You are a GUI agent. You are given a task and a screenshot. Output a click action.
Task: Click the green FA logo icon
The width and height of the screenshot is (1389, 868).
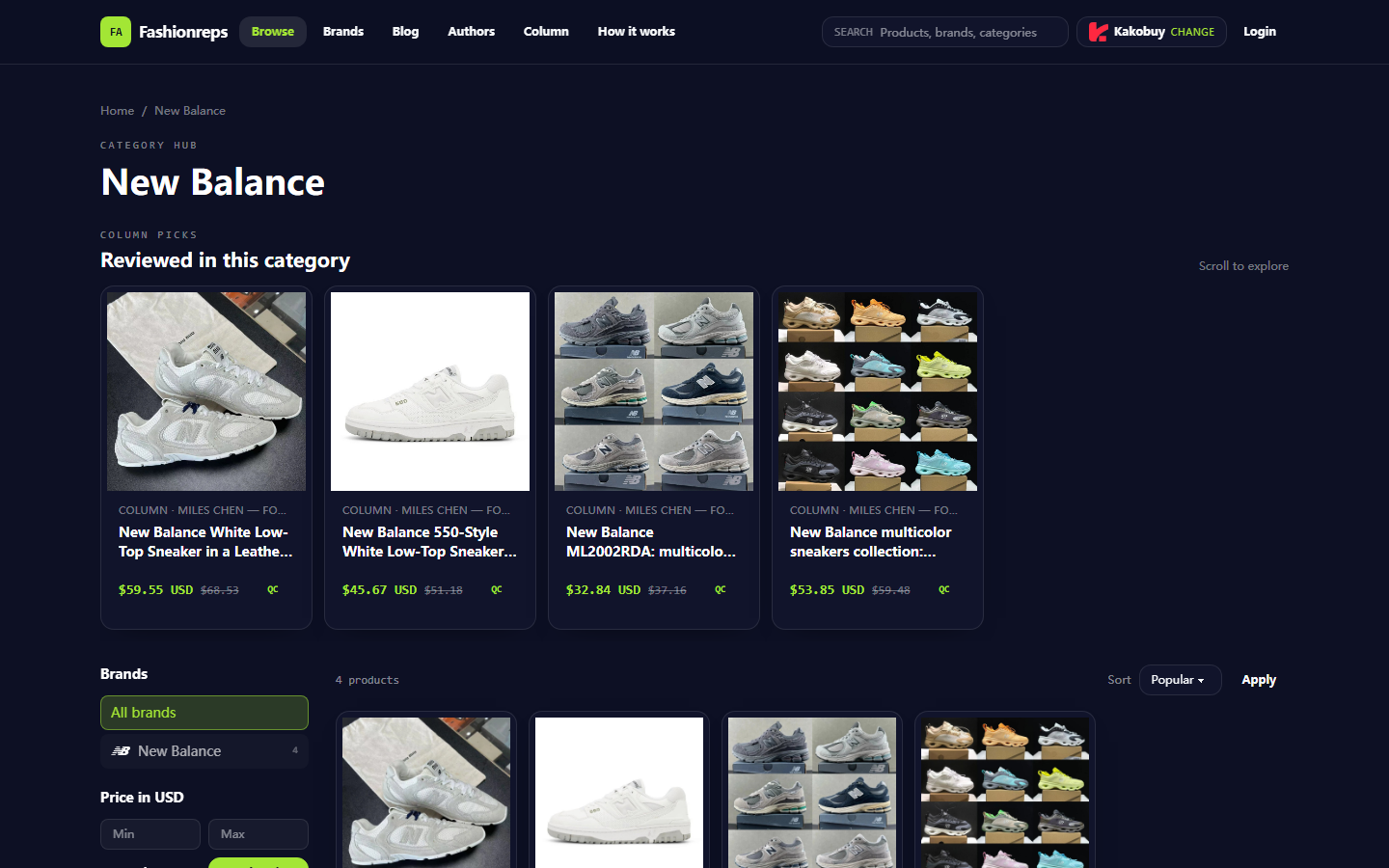click(x=116, y=32)
